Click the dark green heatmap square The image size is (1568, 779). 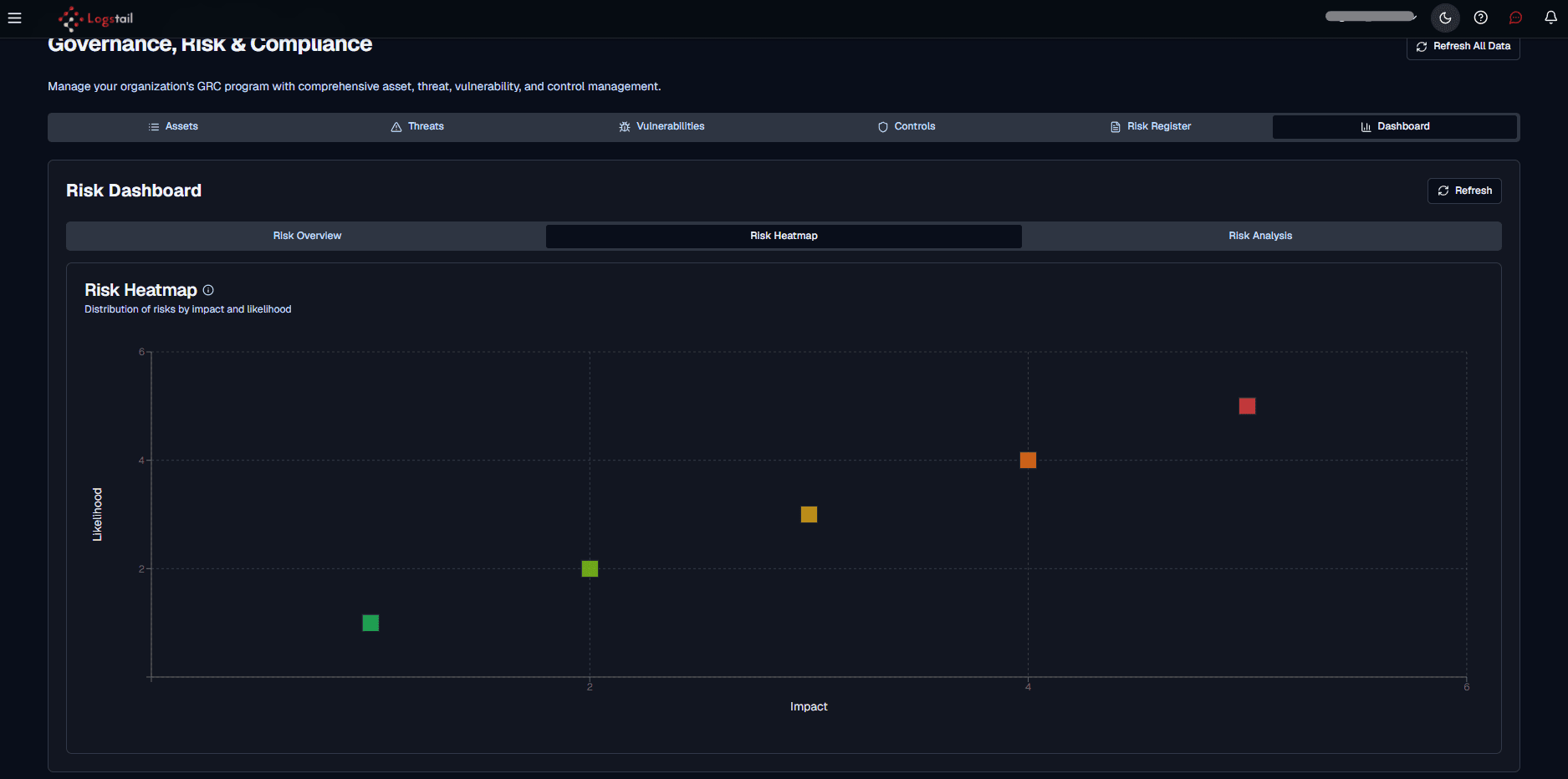click(370, 623)
